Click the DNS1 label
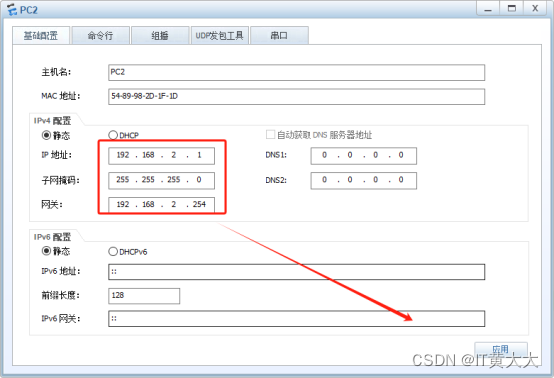 tap(276, 155)
